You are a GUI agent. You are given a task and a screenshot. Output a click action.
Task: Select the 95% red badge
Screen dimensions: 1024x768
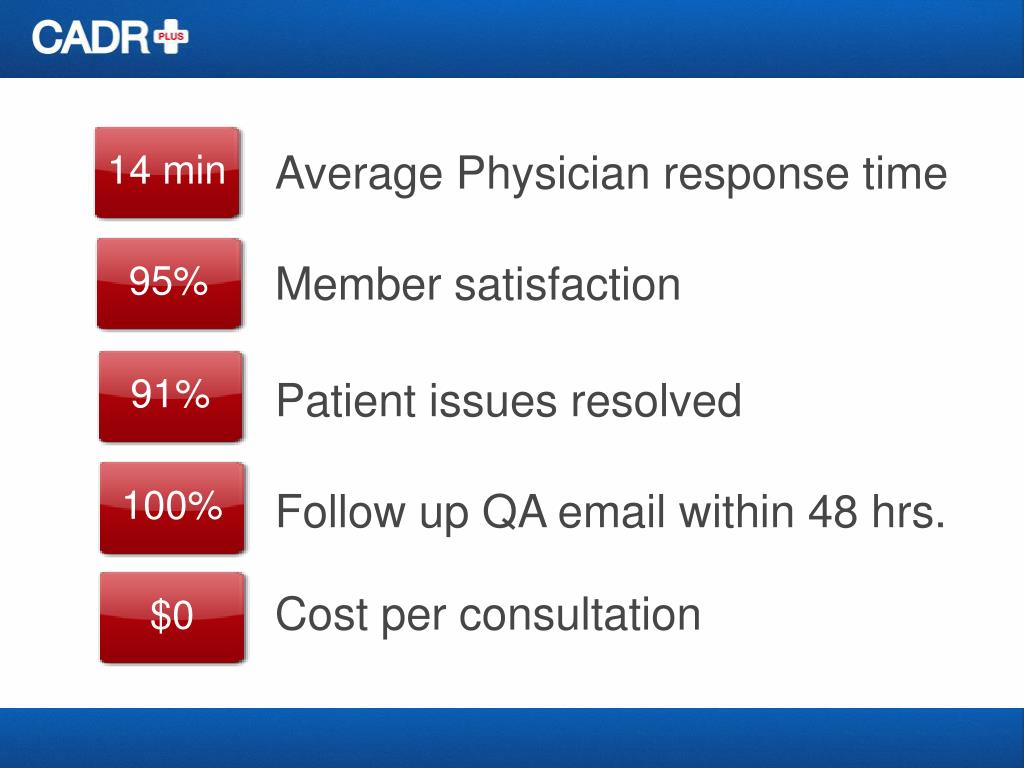point(169,283)
